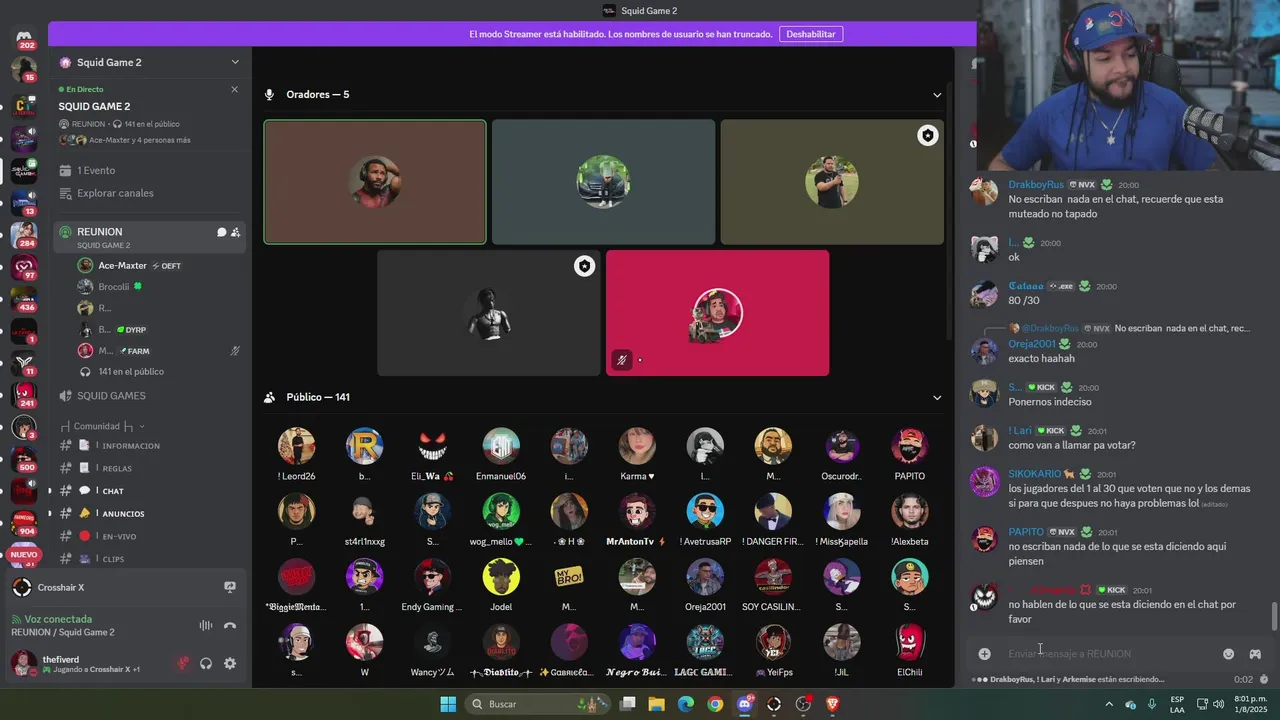This screenshot has width=1280, height=720.
Task: Open the taskbar volume icon
Action: click(1218, 704)
